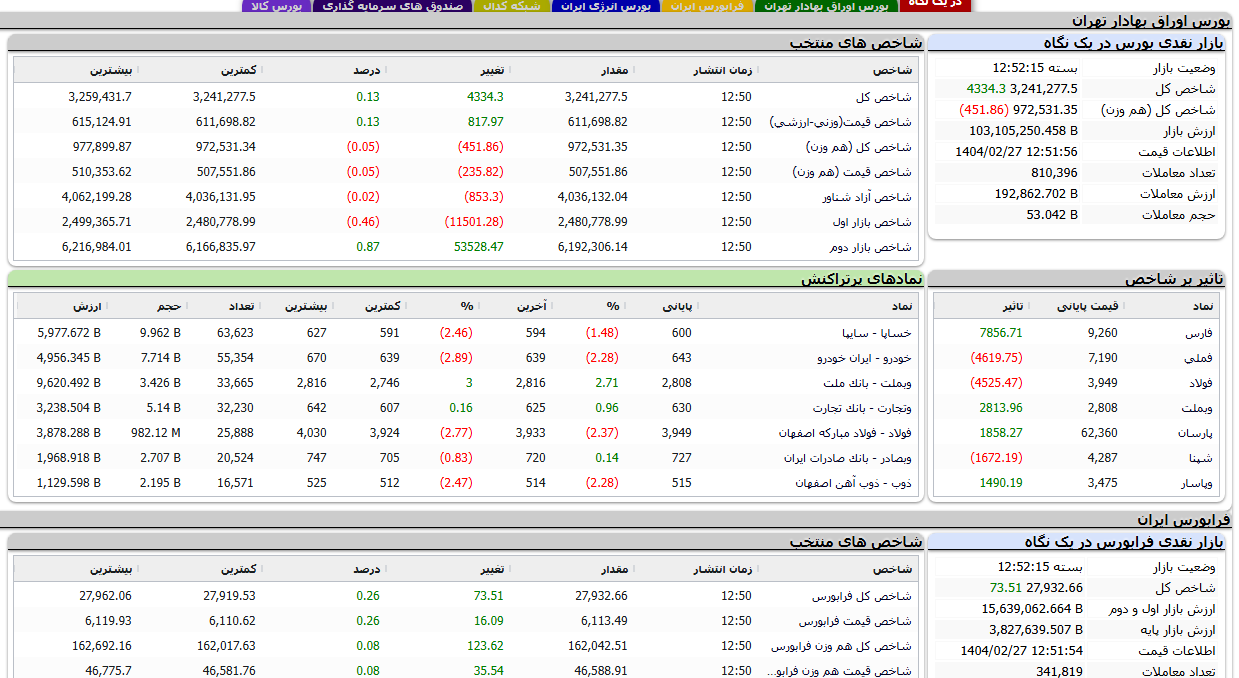Image resolution: width=1239 pixels, height=678 pixels.
Task: Open the بورس انرژی ایران tab
Action: pos(605,6)
